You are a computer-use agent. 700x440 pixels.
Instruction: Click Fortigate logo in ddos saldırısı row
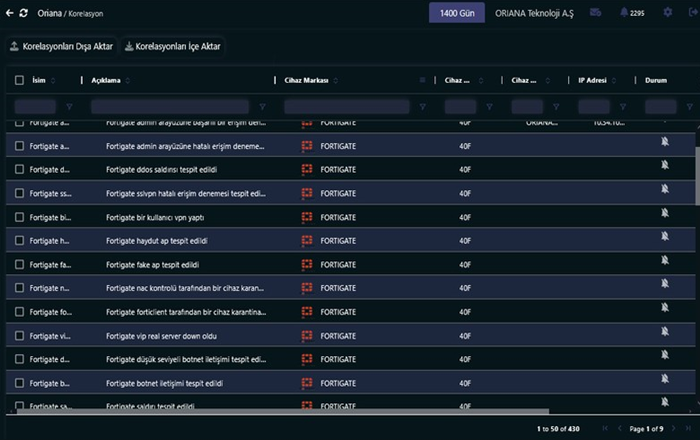[307, 169]
